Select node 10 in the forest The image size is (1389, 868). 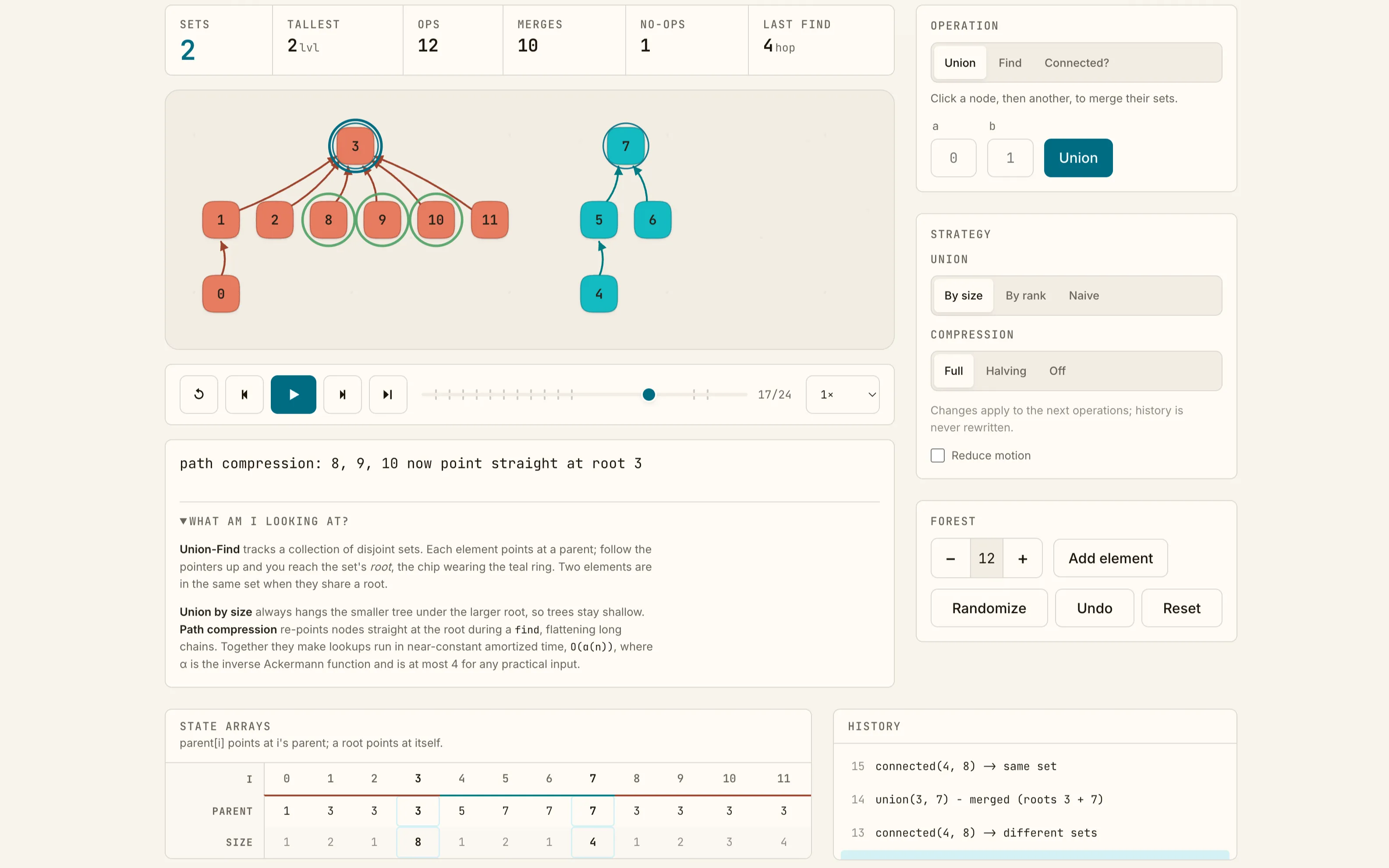point(436,220)
